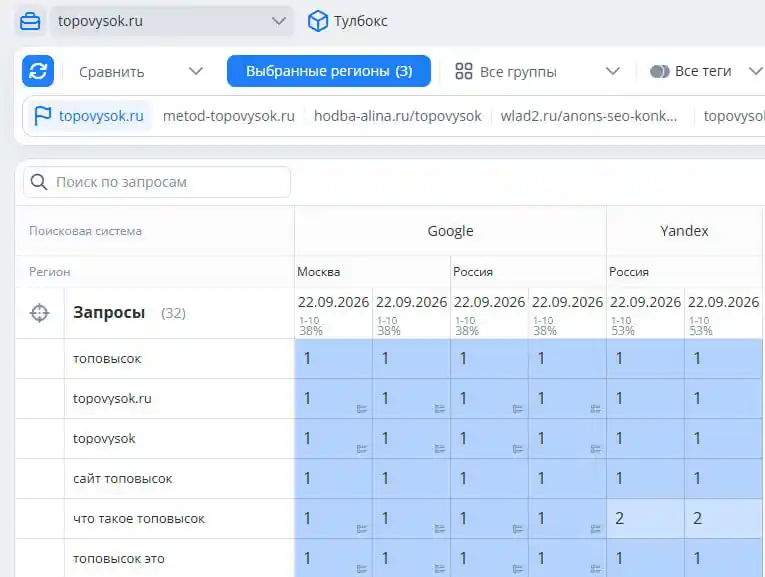Click the query topovysok.ru in table
765x577 pixels.
112,398
